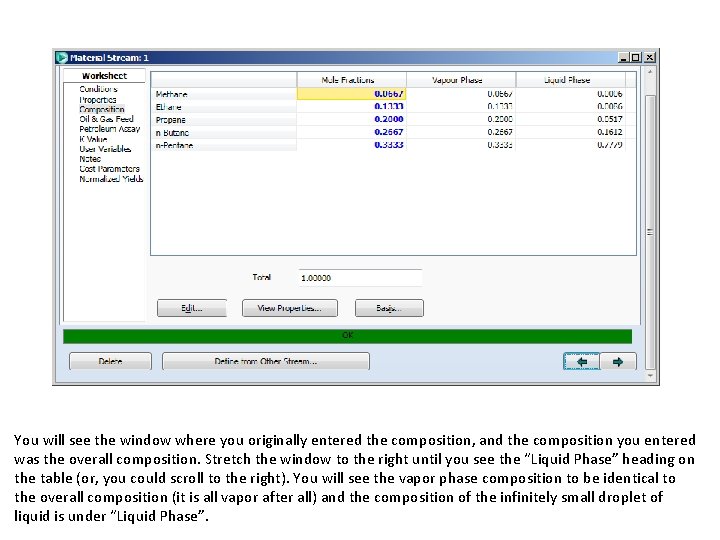The width and height of the screenshot is (720, 540).
Task: Select n-Pentane mole fraction cell 0.3333
Action: tap(352, 145)
